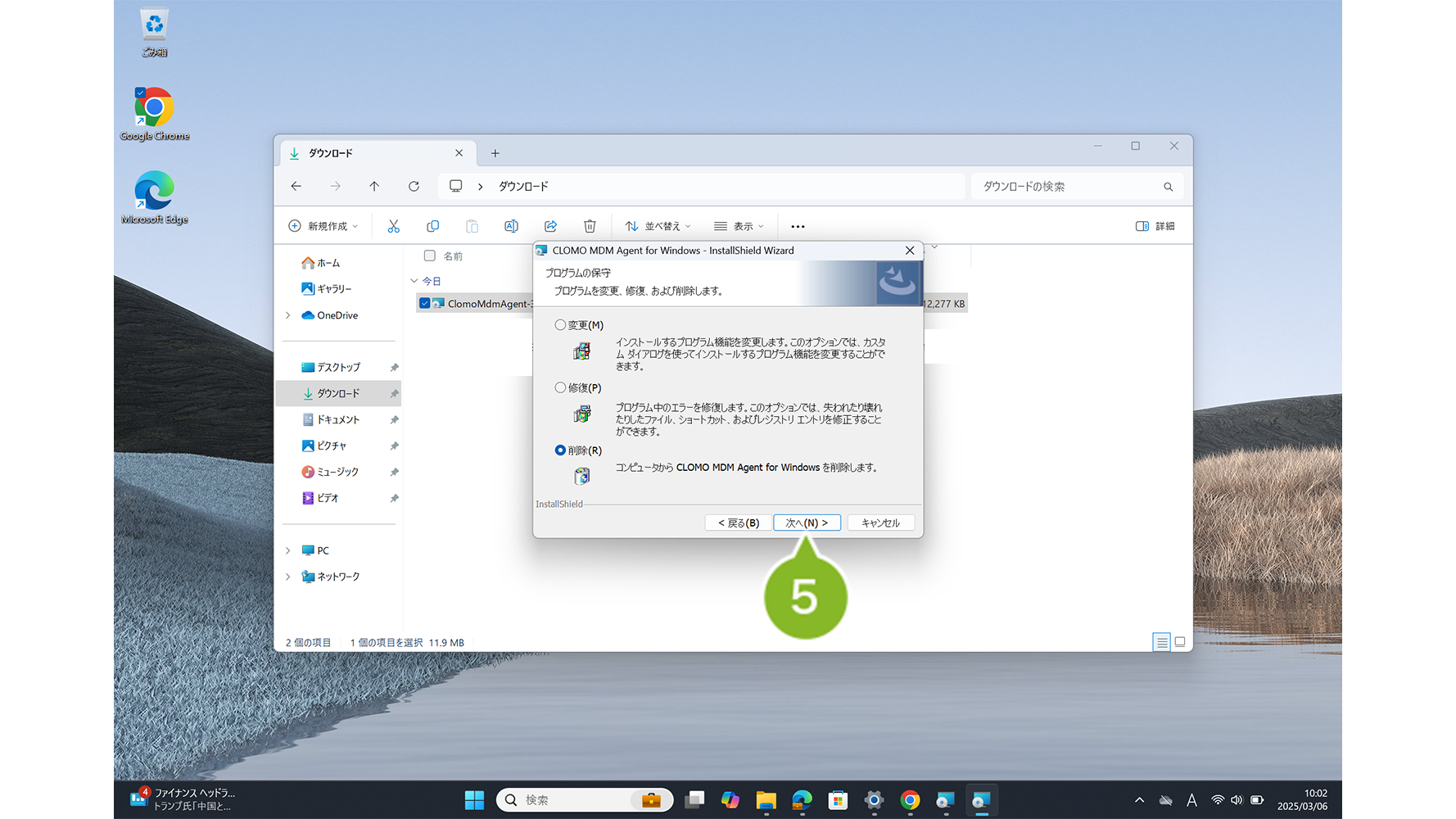The image size is (1456, 819).
Task: Open ホーム in navigation pane
Action: [x=321, y=263]
